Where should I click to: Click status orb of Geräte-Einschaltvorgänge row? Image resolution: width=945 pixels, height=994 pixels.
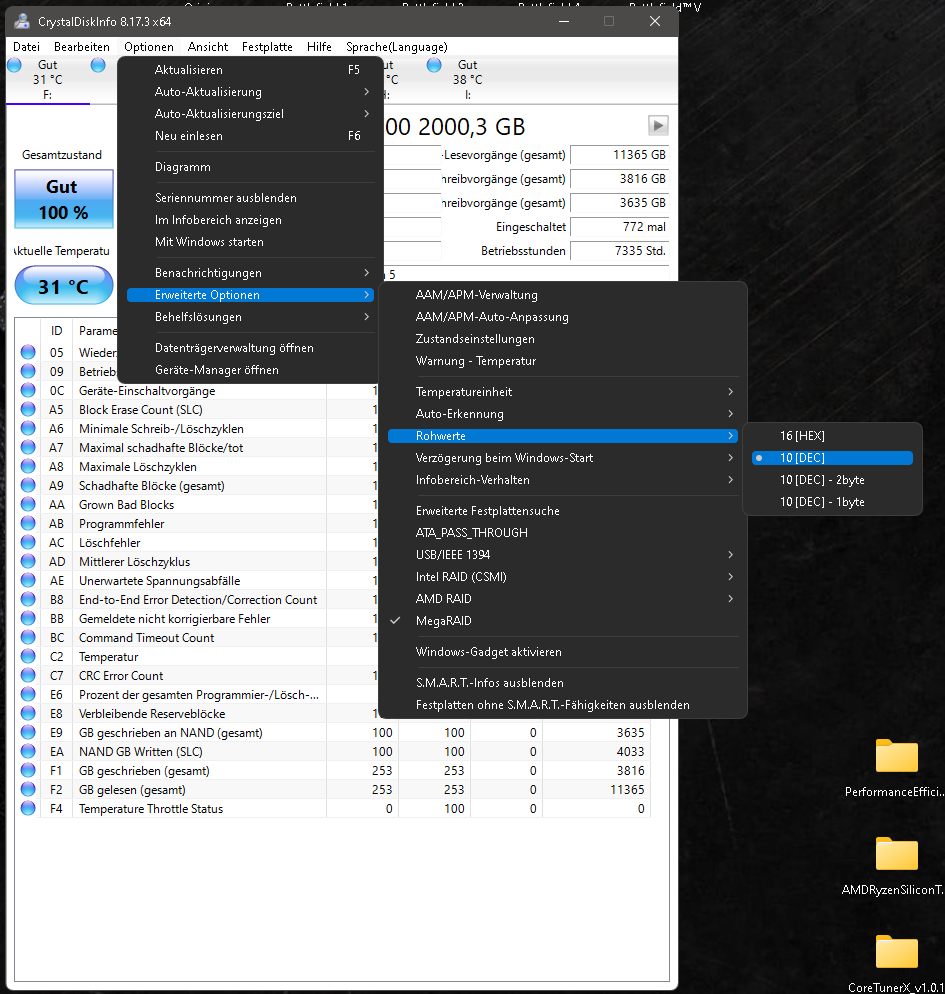[x=28, y=390]
